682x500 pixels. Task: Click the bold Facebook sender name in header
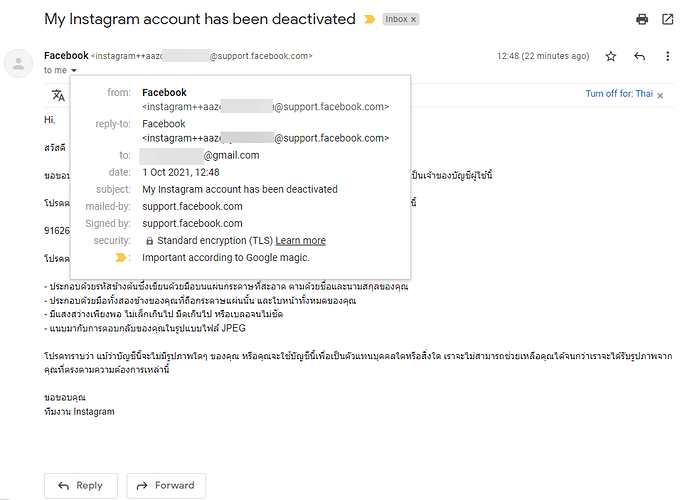click(66, 56)
